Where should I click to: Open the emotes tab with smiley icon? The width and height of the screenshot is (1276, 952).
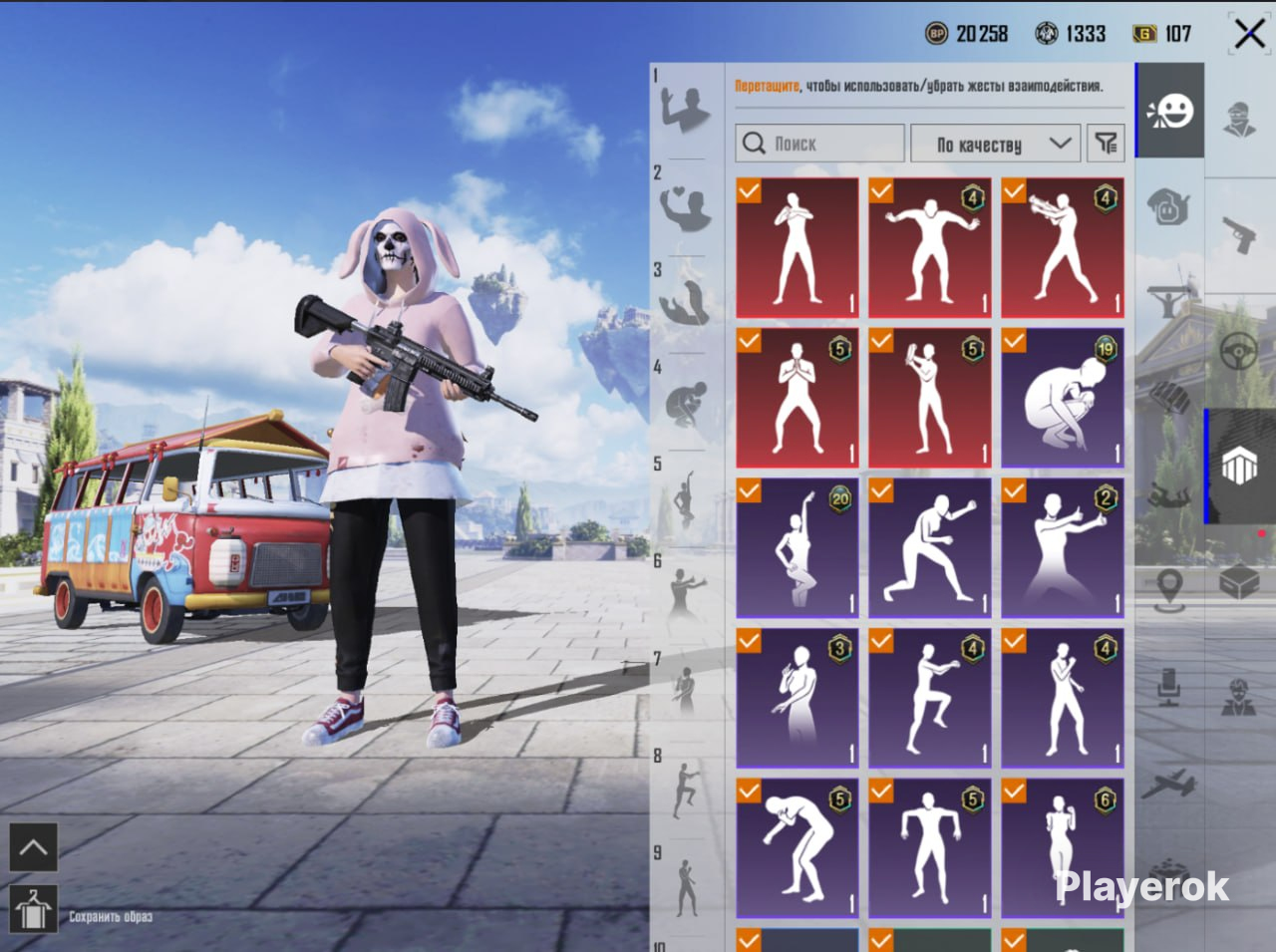click(1170, 111)
